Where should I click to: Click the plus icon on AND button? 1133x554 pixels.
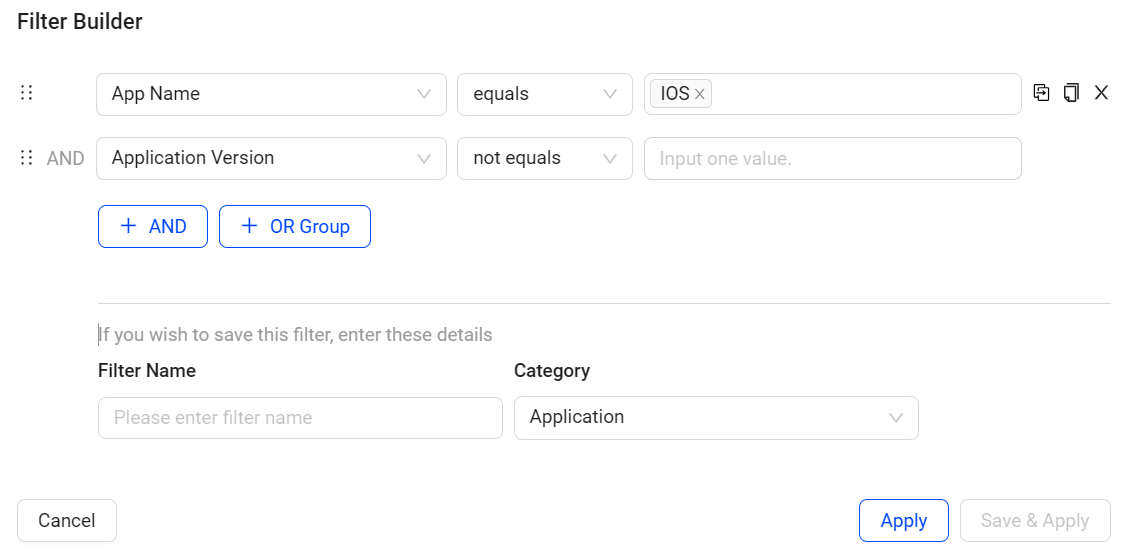(128, 226)
